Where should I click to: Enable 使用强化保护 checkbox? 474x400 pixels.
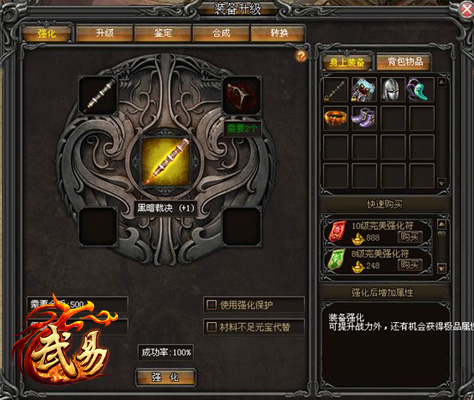[x=211, y=305]
